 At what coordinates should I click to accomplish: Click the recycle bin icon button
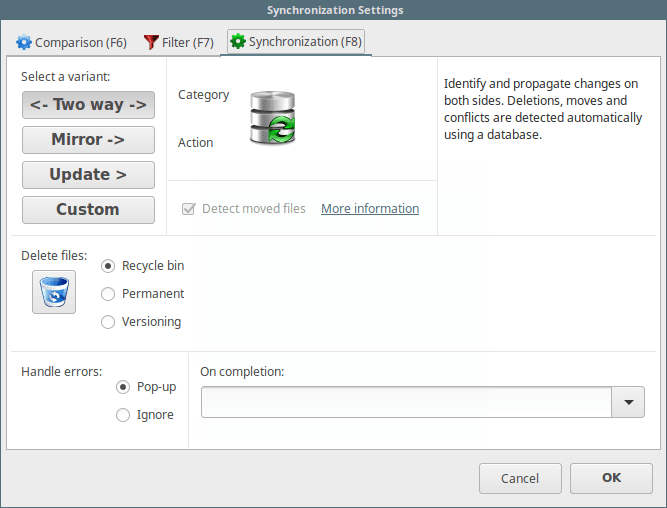point(54,292)
